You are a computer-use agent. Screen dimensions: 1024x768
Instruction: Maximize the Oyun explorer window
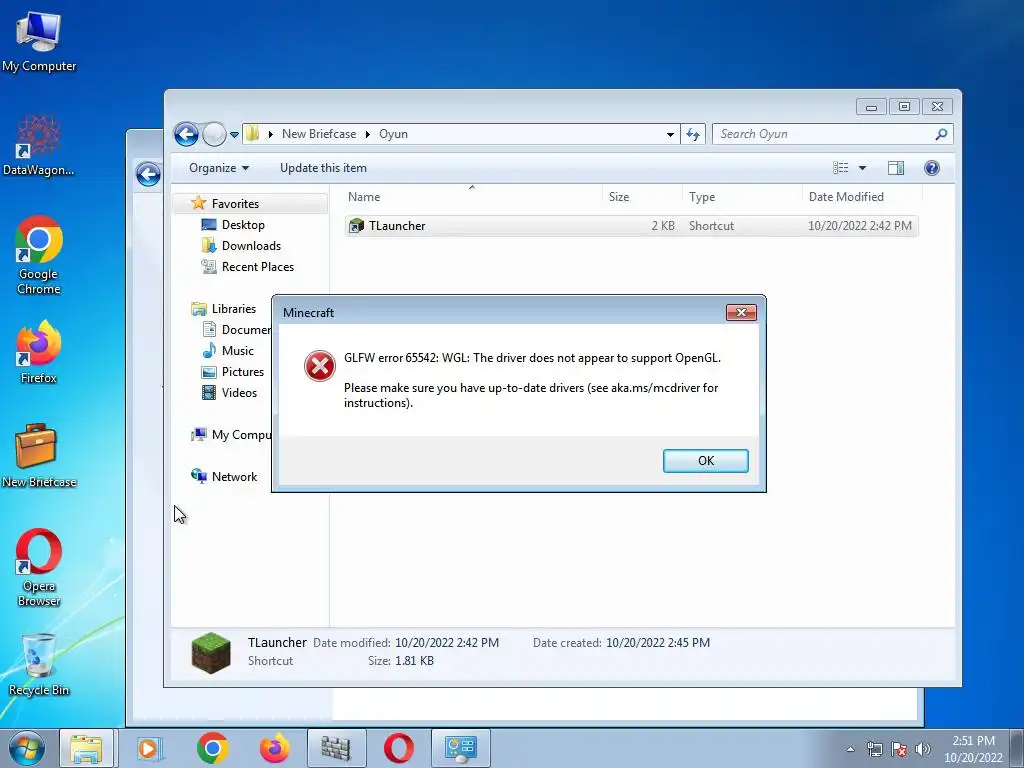[x=904, y=106]
